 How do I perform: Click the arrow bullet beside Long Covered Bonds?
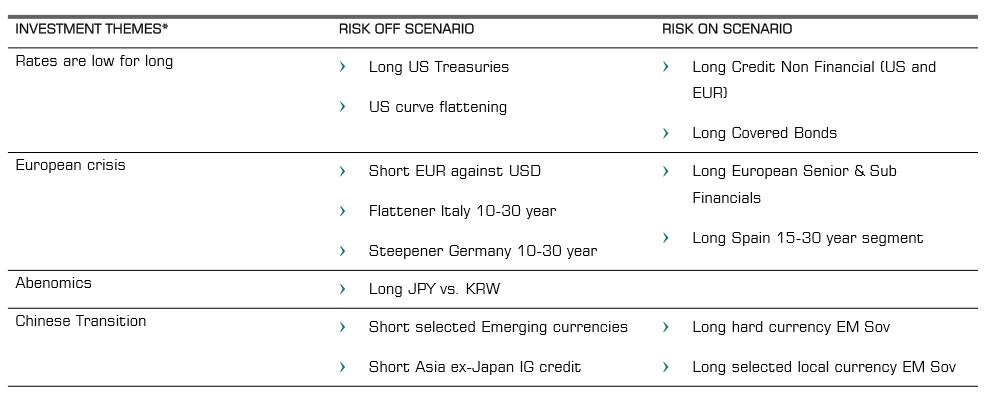[666, 133]
